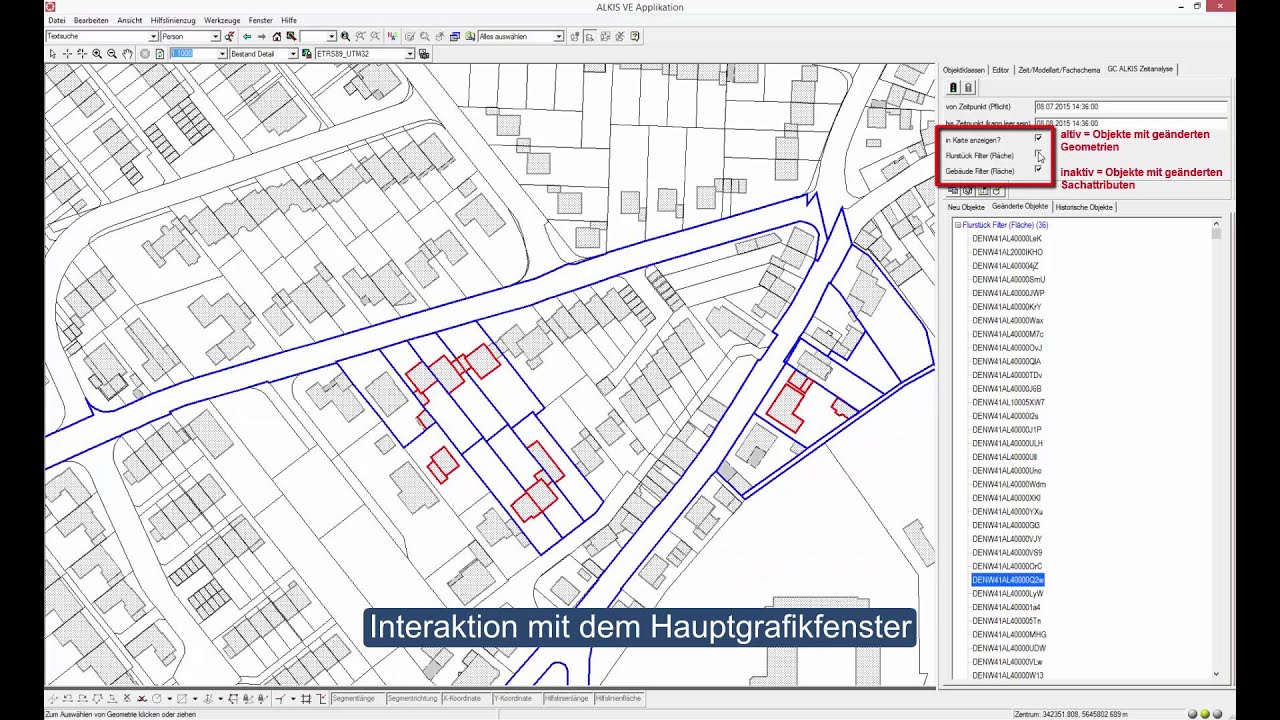This screenshot has height=720, width=1280.
Task: Open the Datei menu
Action: (57, 20)
